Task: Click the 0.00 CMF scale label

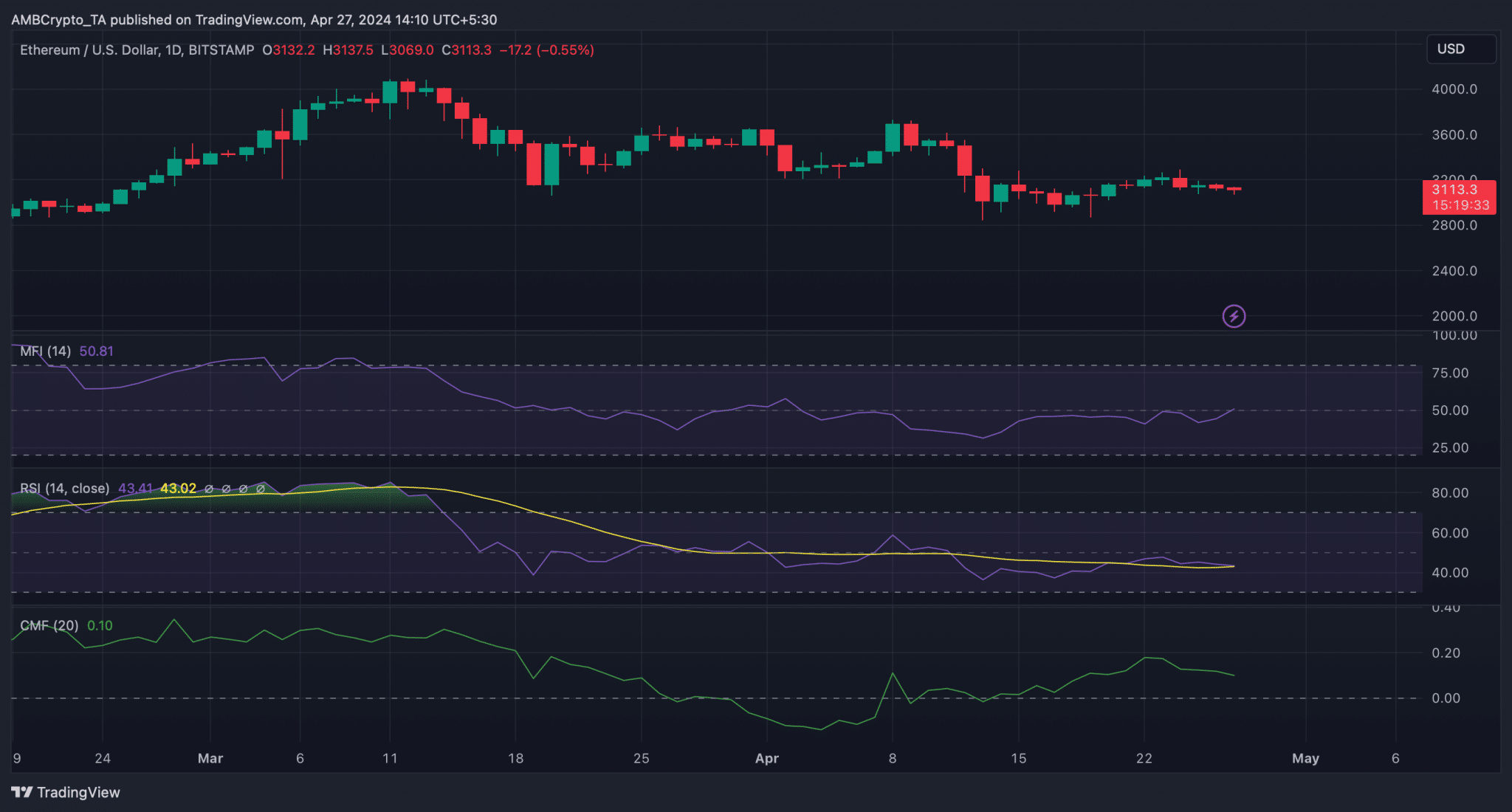Action: (1446, 698)
